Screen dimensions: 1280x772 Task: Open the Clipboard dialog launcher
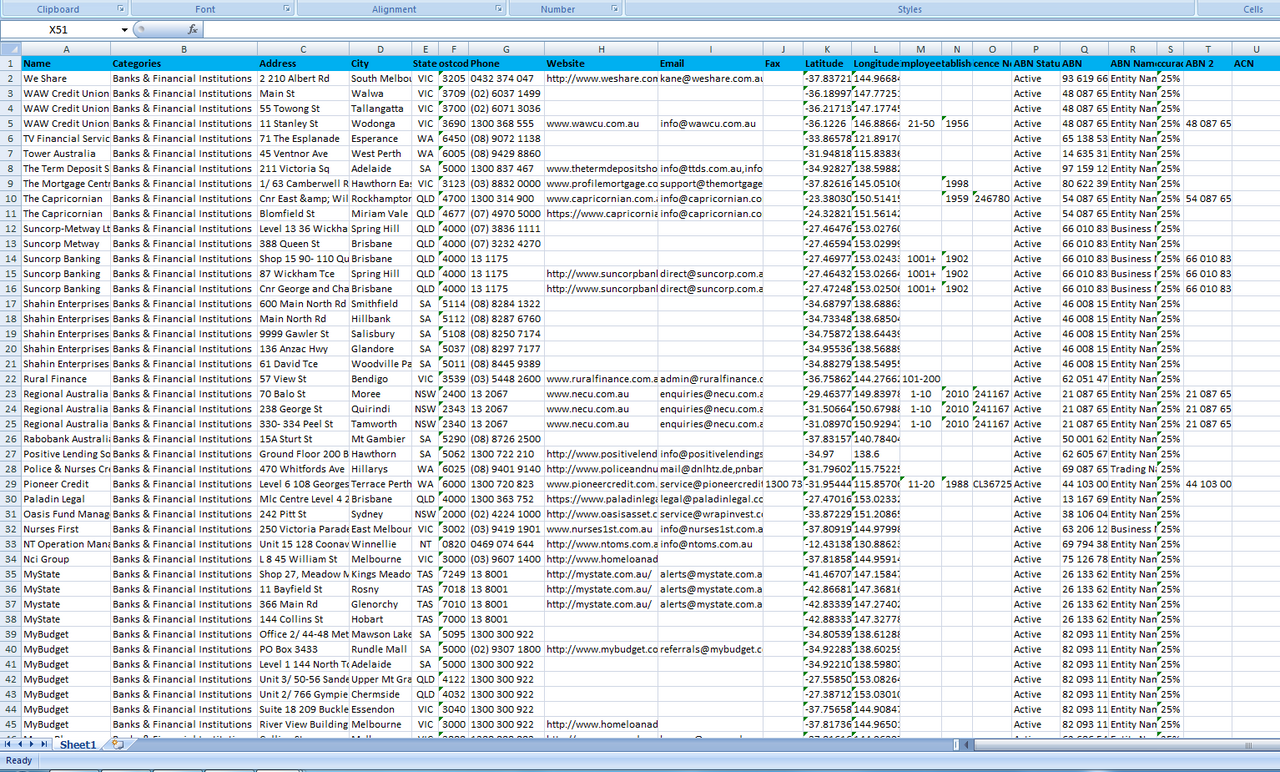click(x=121, y=9)
